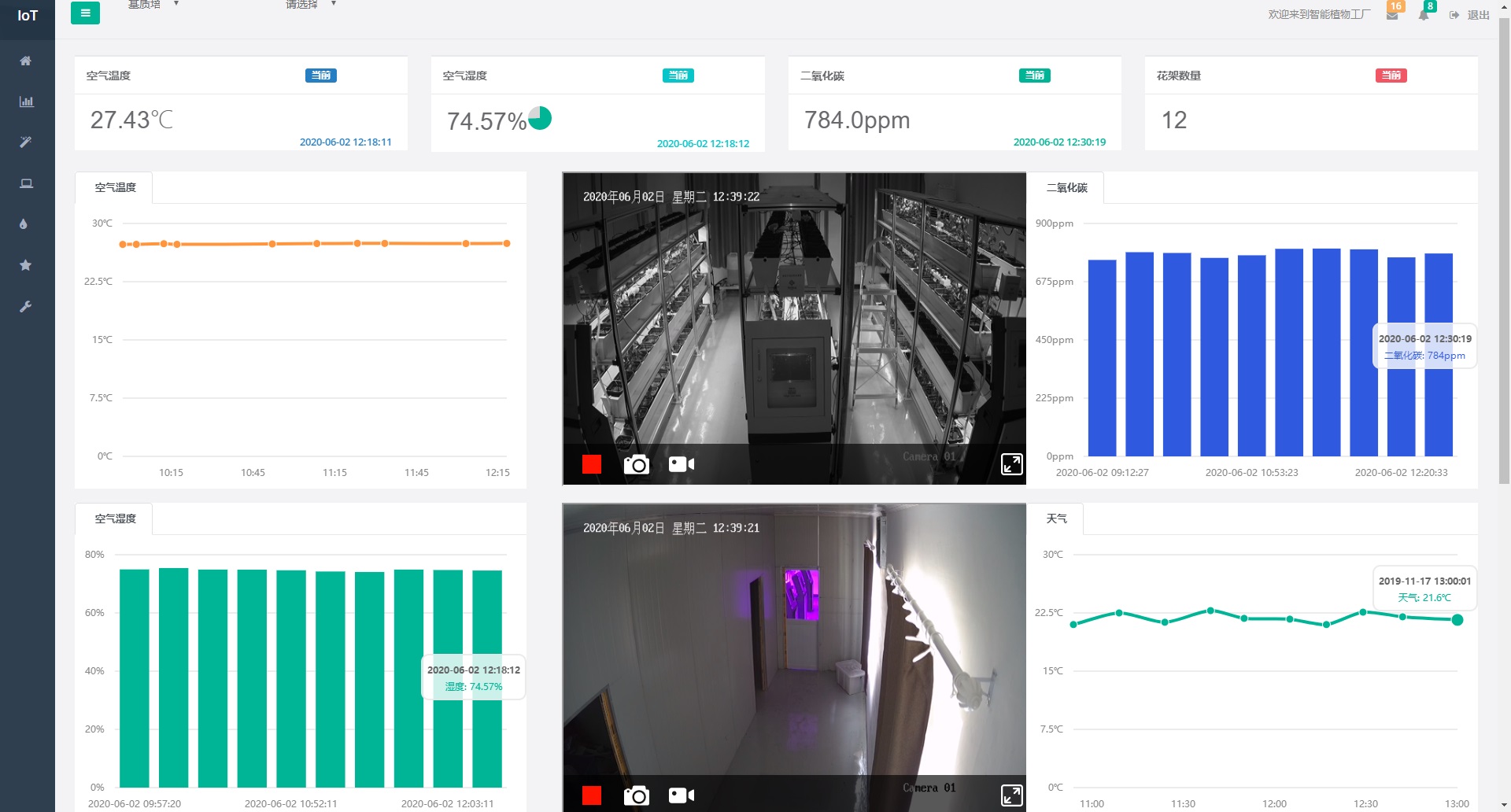The image size is (1511, 812).
Task: Click the top camera video thumbnail
Action: [x=794, y=328]
